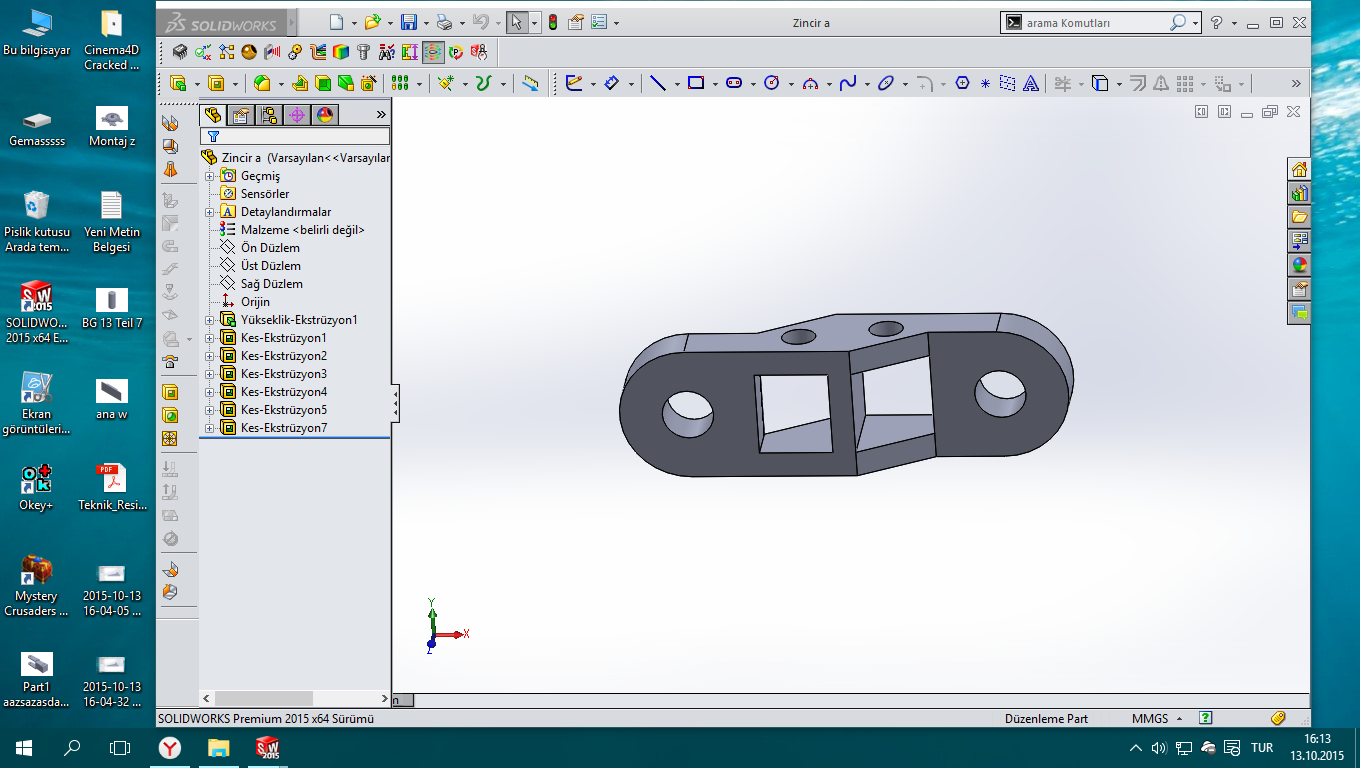1360x768 pixels.
Task: Open the File Properties icon
Action: point(576,22)
